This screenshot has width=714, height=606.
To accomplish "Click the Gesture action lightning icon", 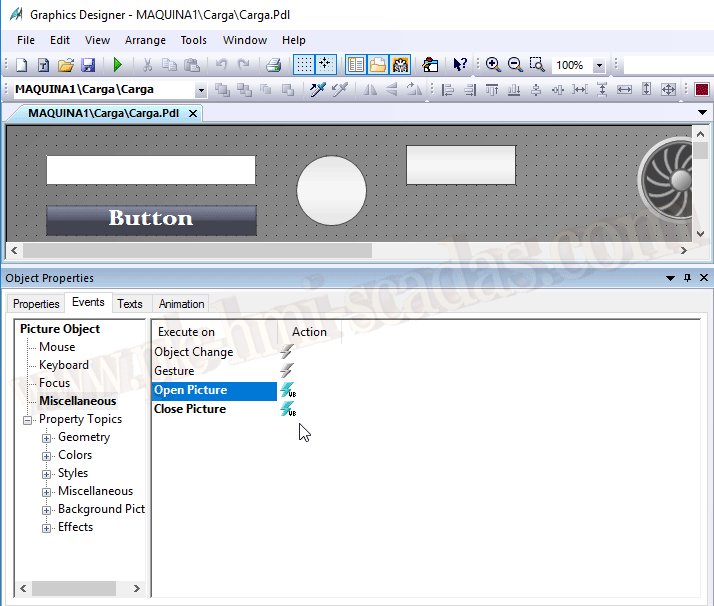I will tap(287, 371).
